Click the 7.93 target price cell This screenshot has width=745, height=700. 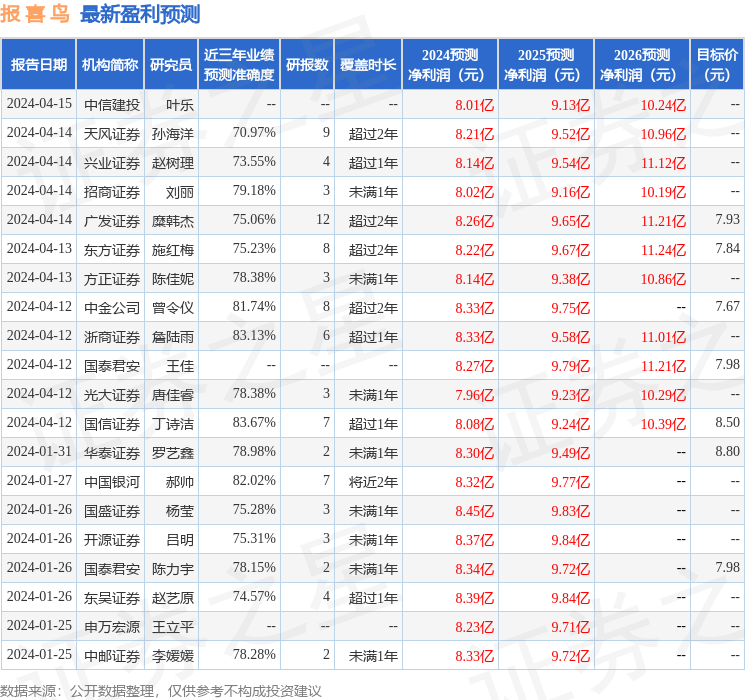727,219
